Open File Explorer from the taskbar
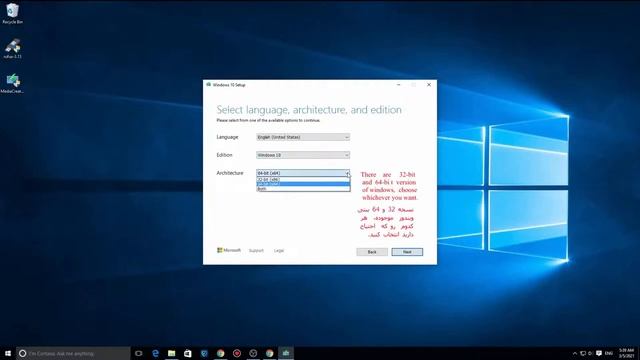The height and width of the screenshot is (360, 640). pos(171,353)
